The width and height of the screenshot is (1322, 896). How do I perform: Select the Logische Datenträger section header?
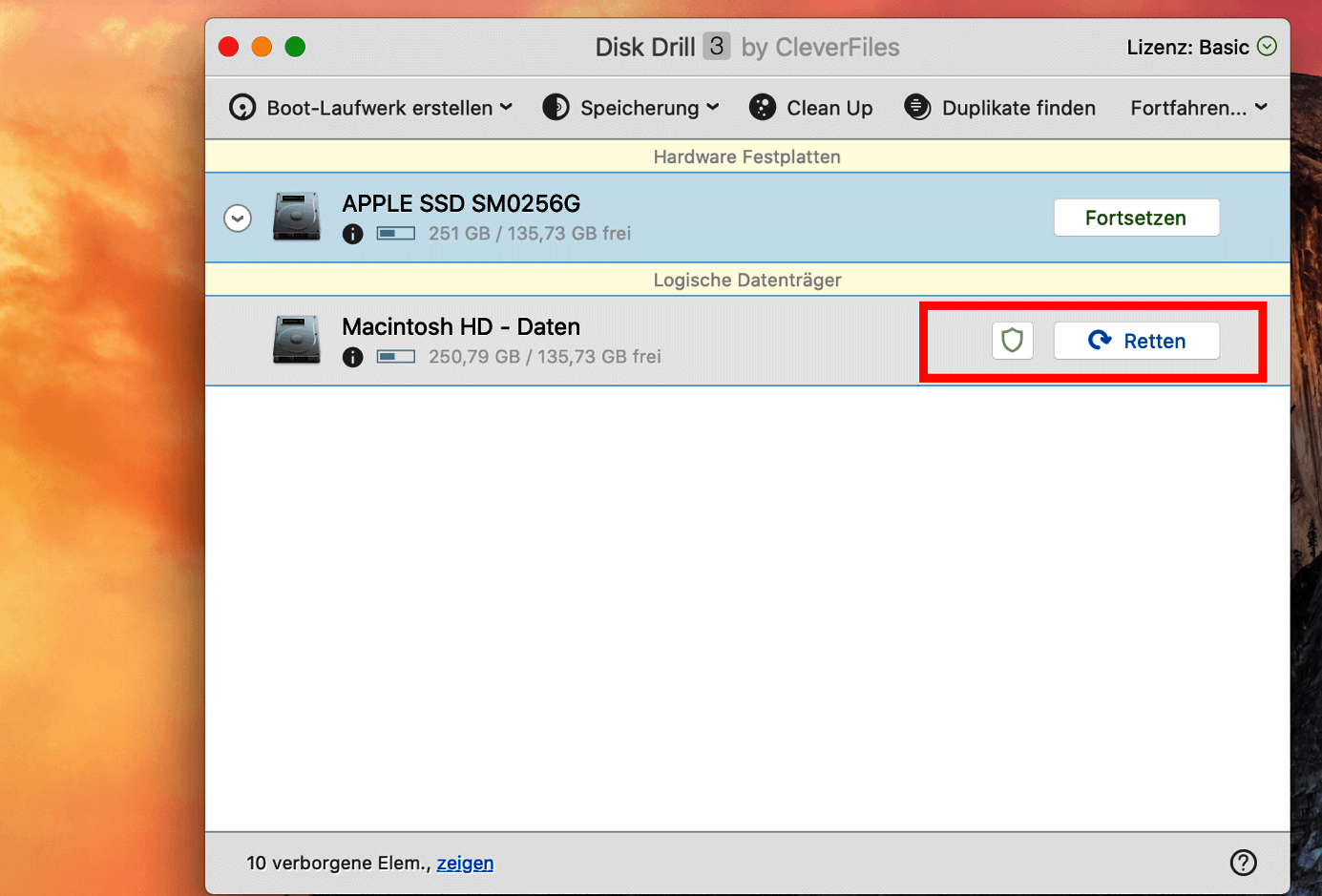746,280
